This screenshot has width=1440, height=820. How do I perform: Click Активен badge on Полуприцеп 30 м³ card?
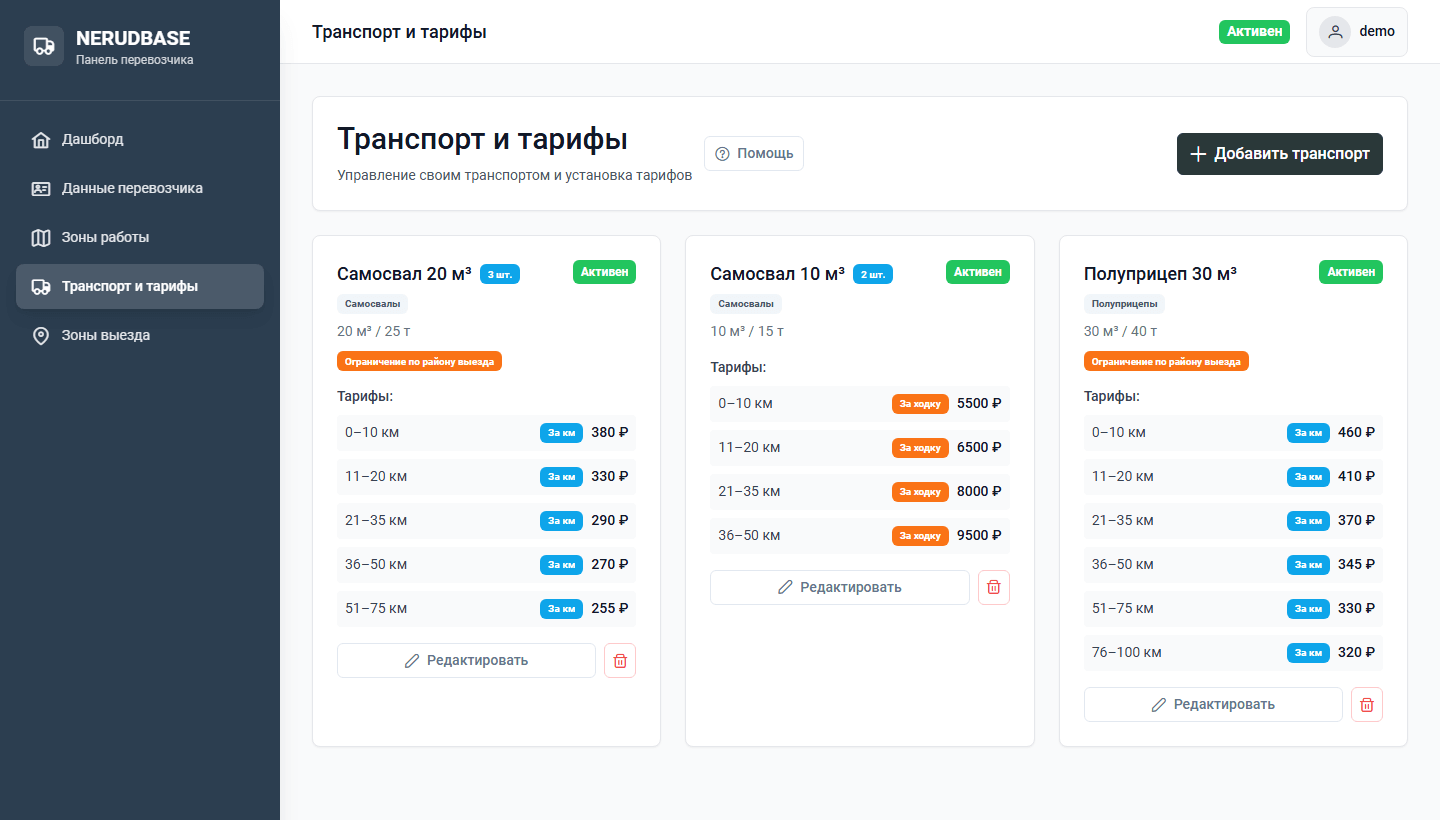coord(1351,272)
